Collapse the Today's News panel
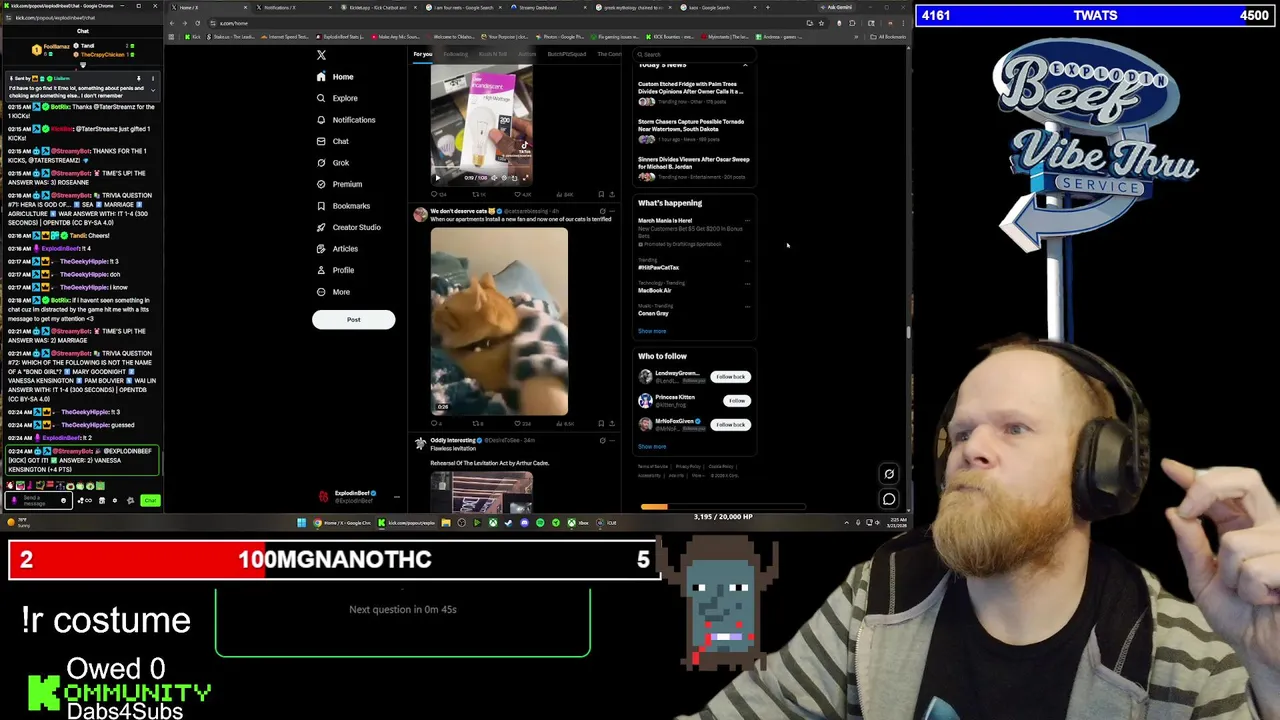1280x720 pixels. click(x=745, y=65)
